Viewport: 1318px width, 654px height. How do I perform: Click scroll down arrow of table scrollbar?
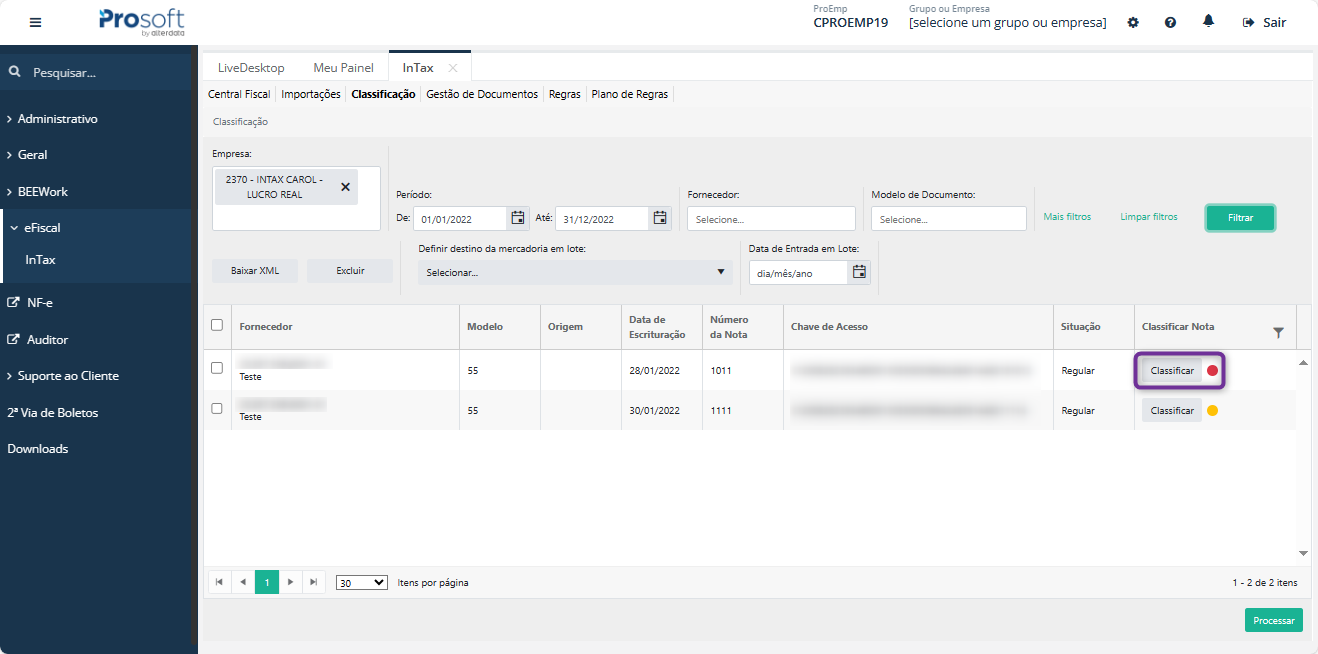click(1303, 553)
